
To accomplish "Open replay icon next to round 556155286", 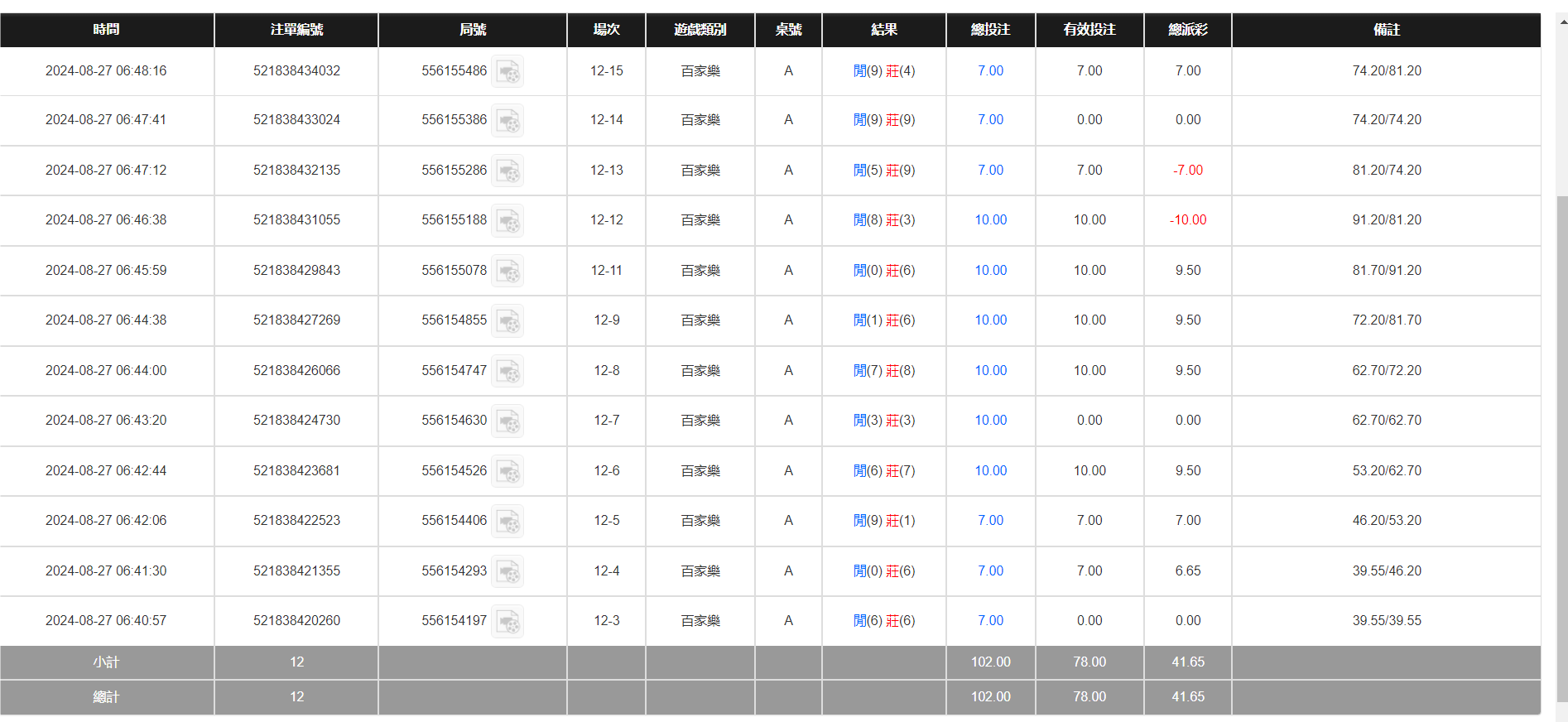I will pyautogui.click(x=507, y=171).
